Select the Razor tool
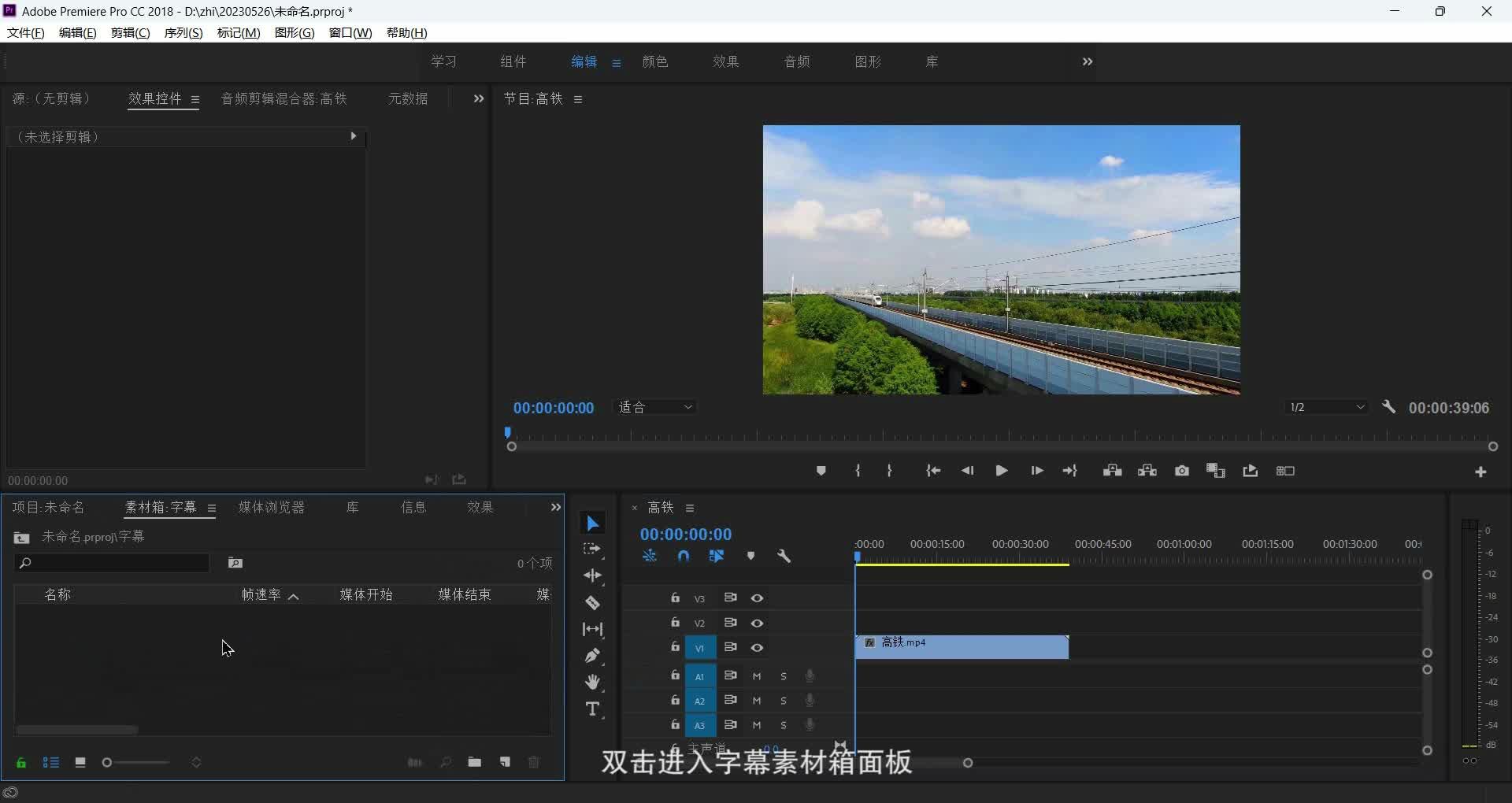Viewport: 1512px width, 803px height. point(593,603)
